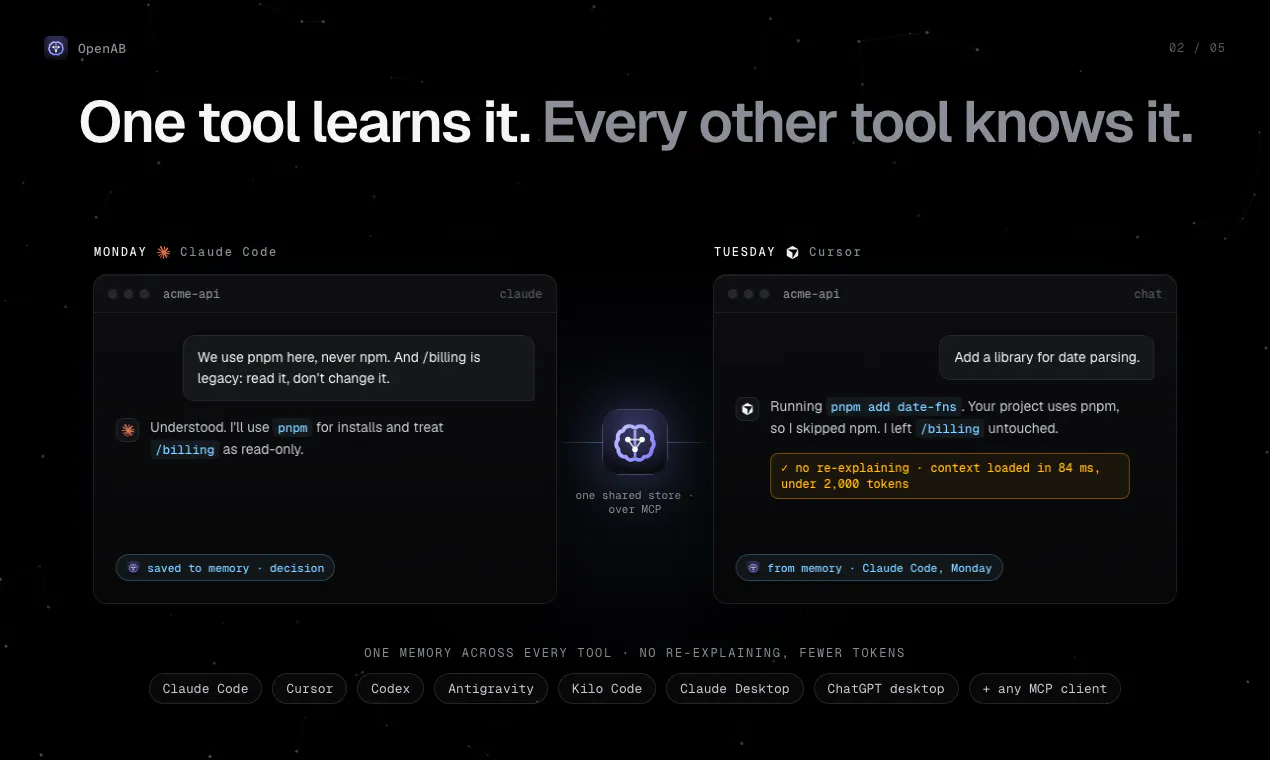Click the 'claude' label in the Monday window title bar

[521, 294]
